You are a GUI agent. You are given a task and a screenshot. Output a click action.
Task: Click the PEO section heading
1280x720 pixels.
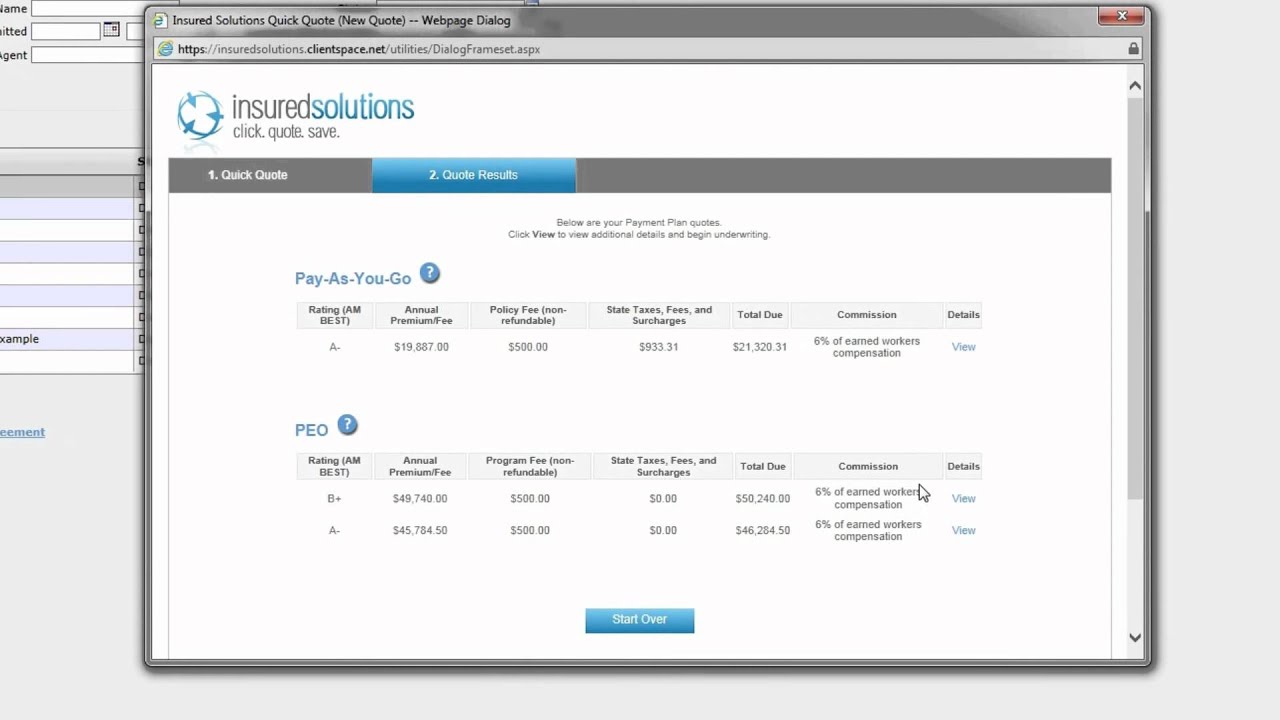311,430
